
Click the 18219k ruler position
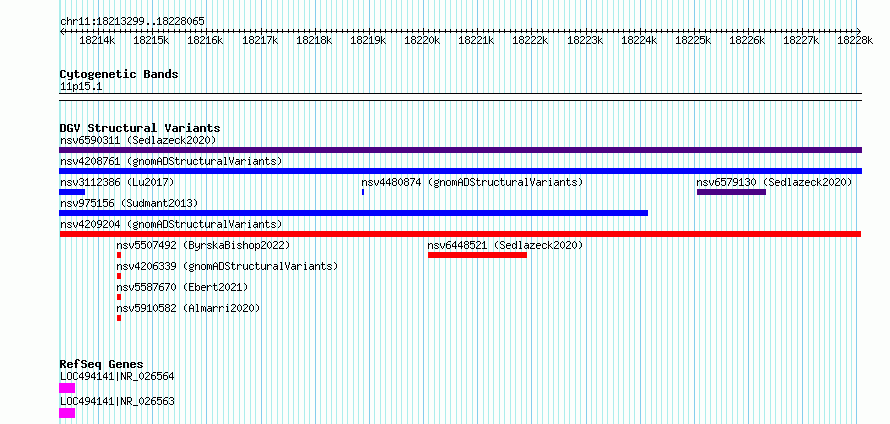point(368,40)
